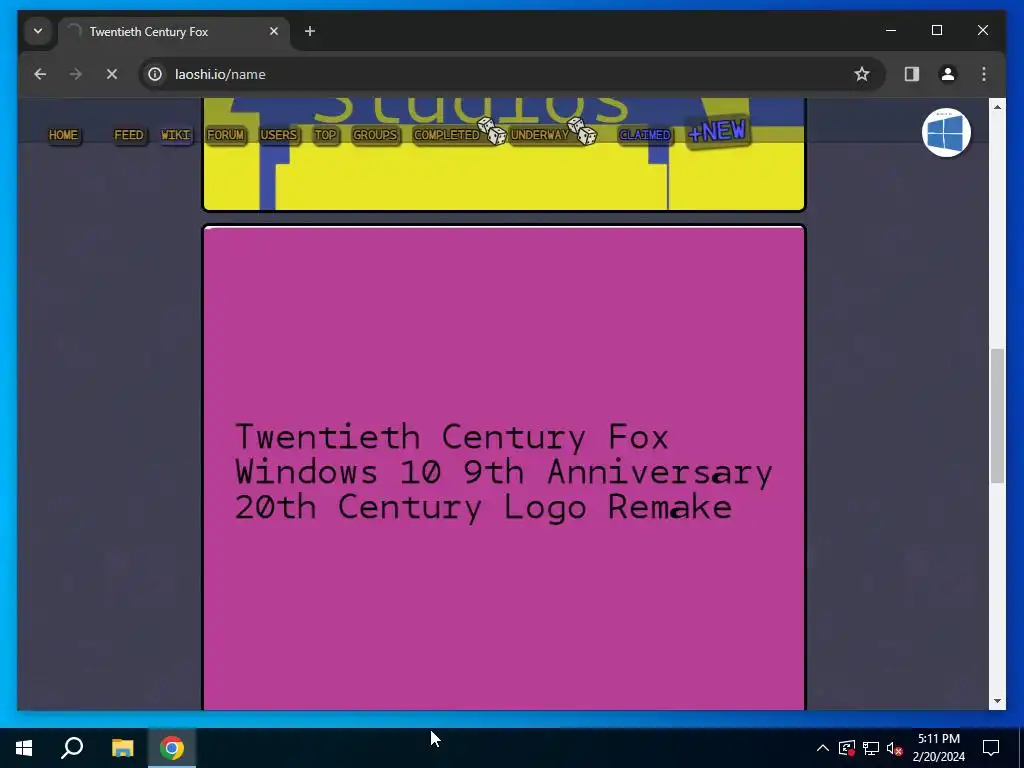Go to the WIKI page
The width and height of the screenshot is (1024, 768).
pyautogui.click(x=176, y=135)
